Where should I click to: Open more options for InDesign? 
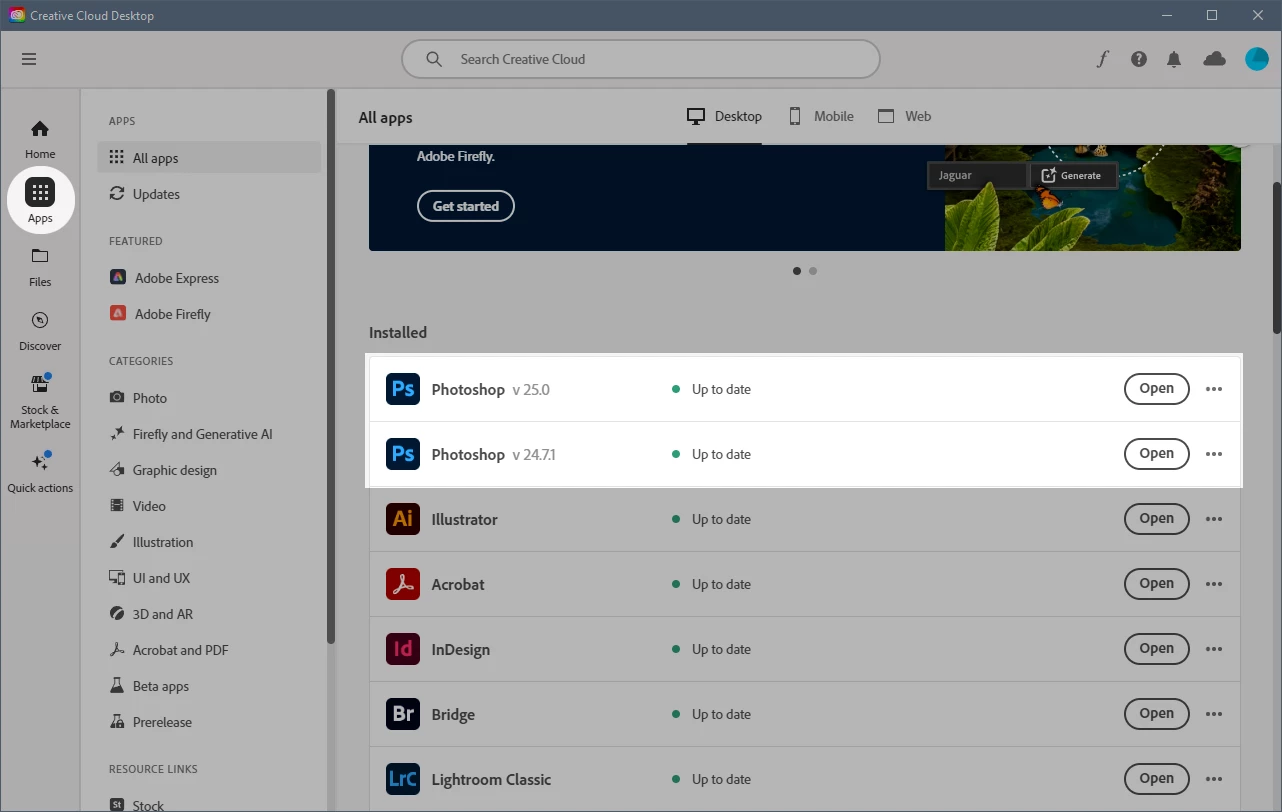[x=1214, y=649]
